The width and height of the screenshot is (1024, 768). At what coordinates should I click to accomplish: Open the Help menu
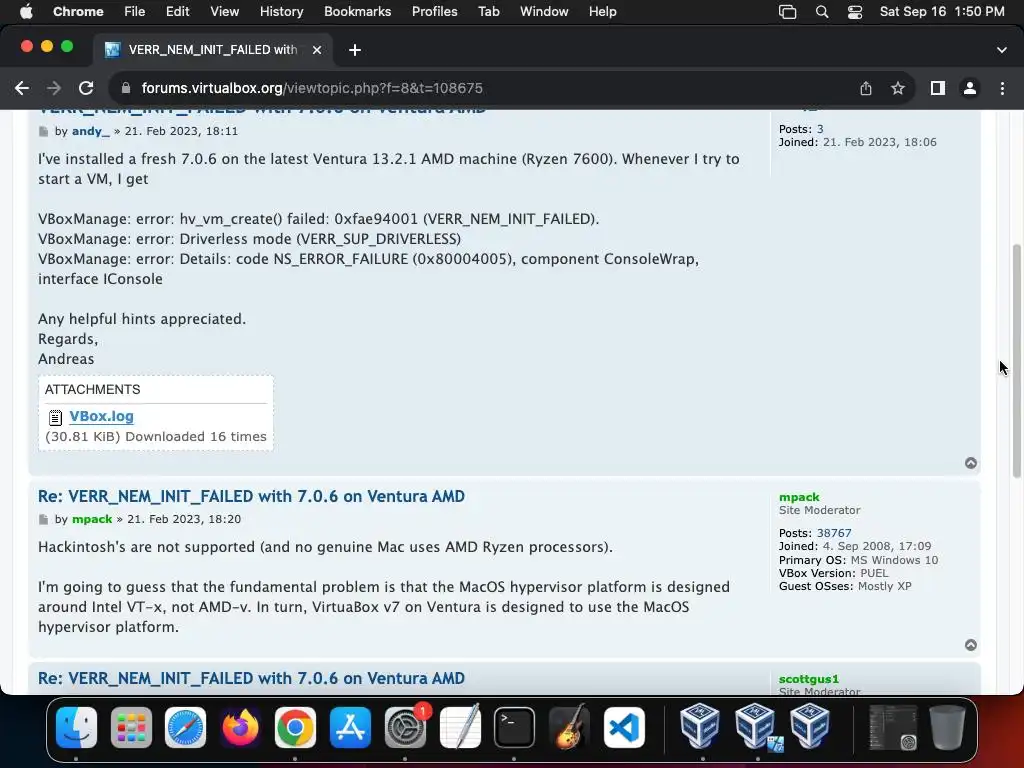point(602,12)
